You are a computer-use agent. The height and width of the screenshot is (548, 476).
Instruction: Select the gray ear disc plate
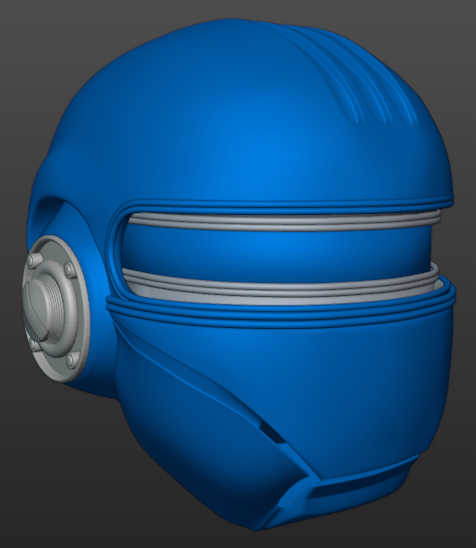click(55, 309)
